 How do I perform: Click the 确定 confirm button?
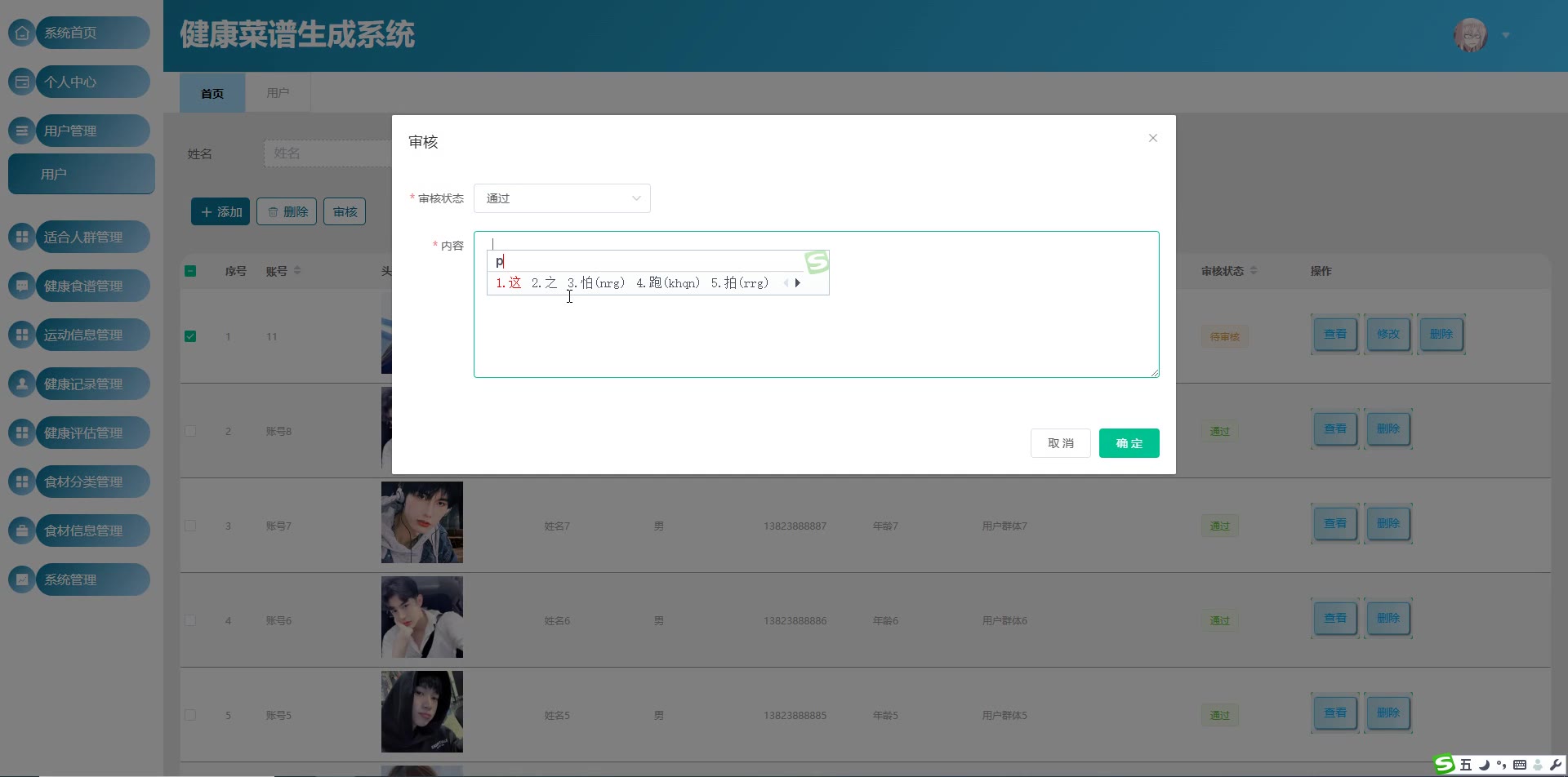click(x=1129, y=443)
